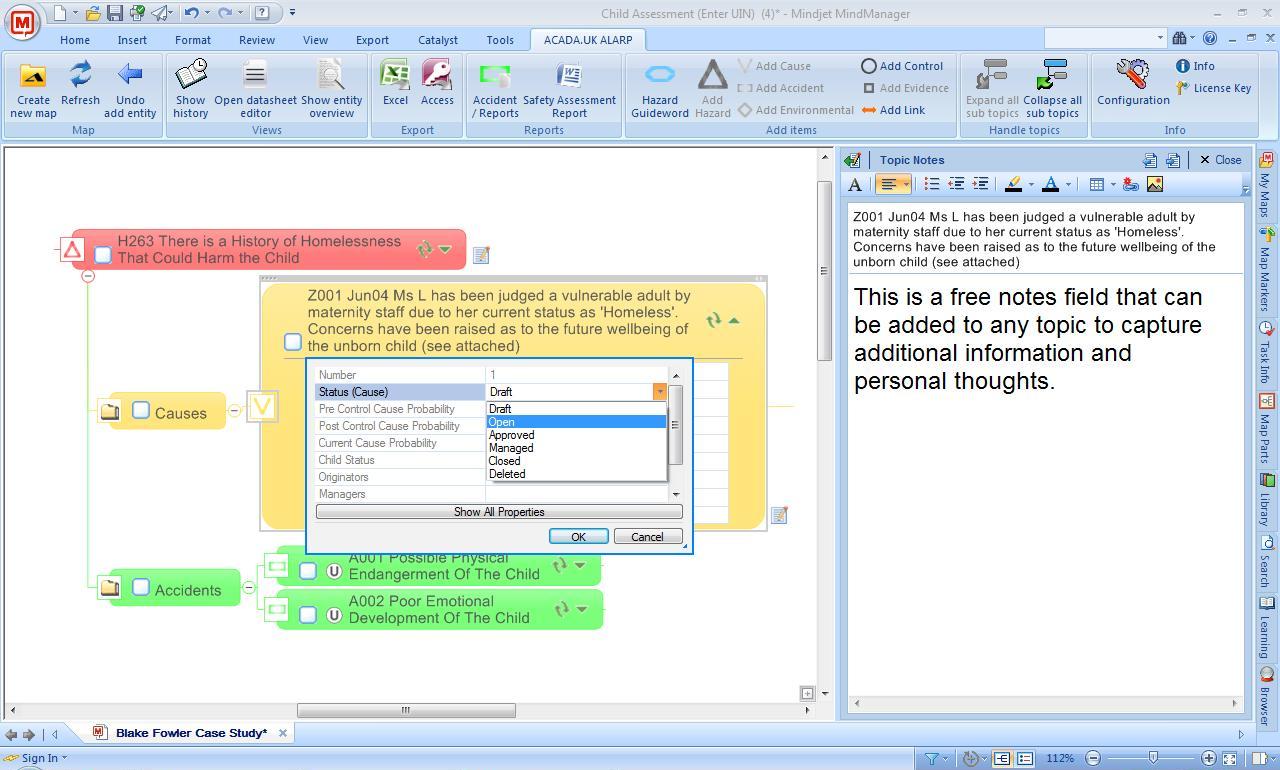Insert an image into the Topic Notes
Screen dimensions: 1280x770
pyautogui.click(x=1155, y=184)
